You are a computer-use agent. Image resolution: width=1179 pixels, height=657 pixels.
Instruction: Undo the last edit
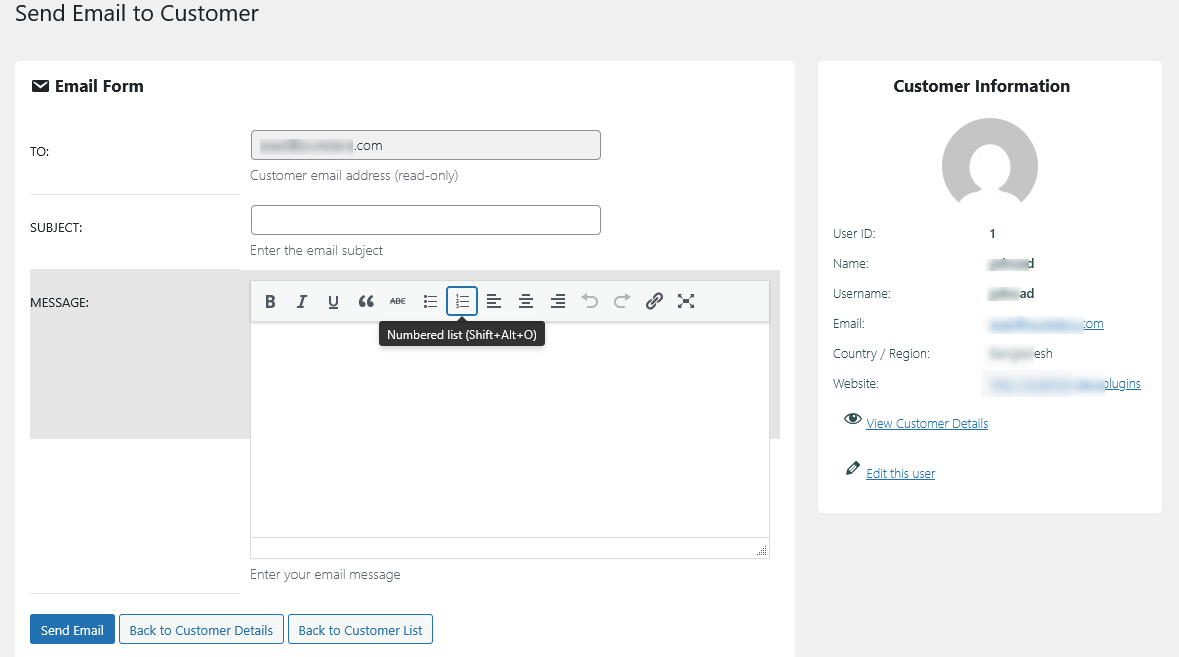pyautogui.click(x=589, y=301)
